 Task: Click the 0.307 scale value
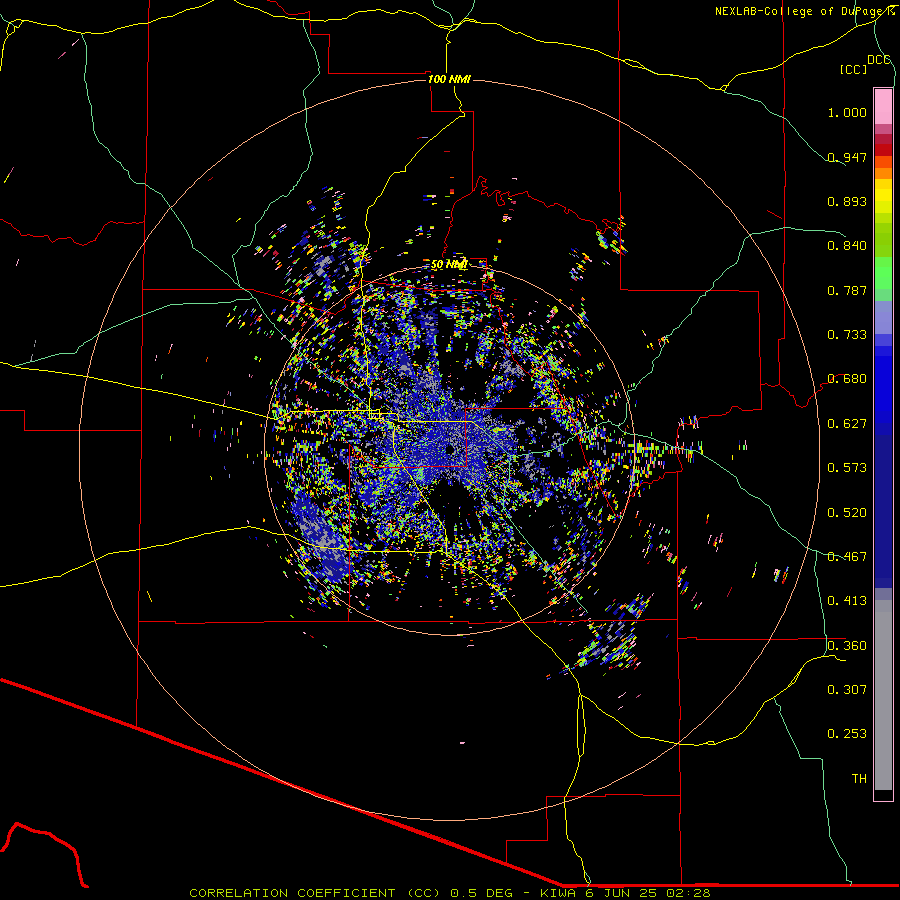[x=847, y=690]
